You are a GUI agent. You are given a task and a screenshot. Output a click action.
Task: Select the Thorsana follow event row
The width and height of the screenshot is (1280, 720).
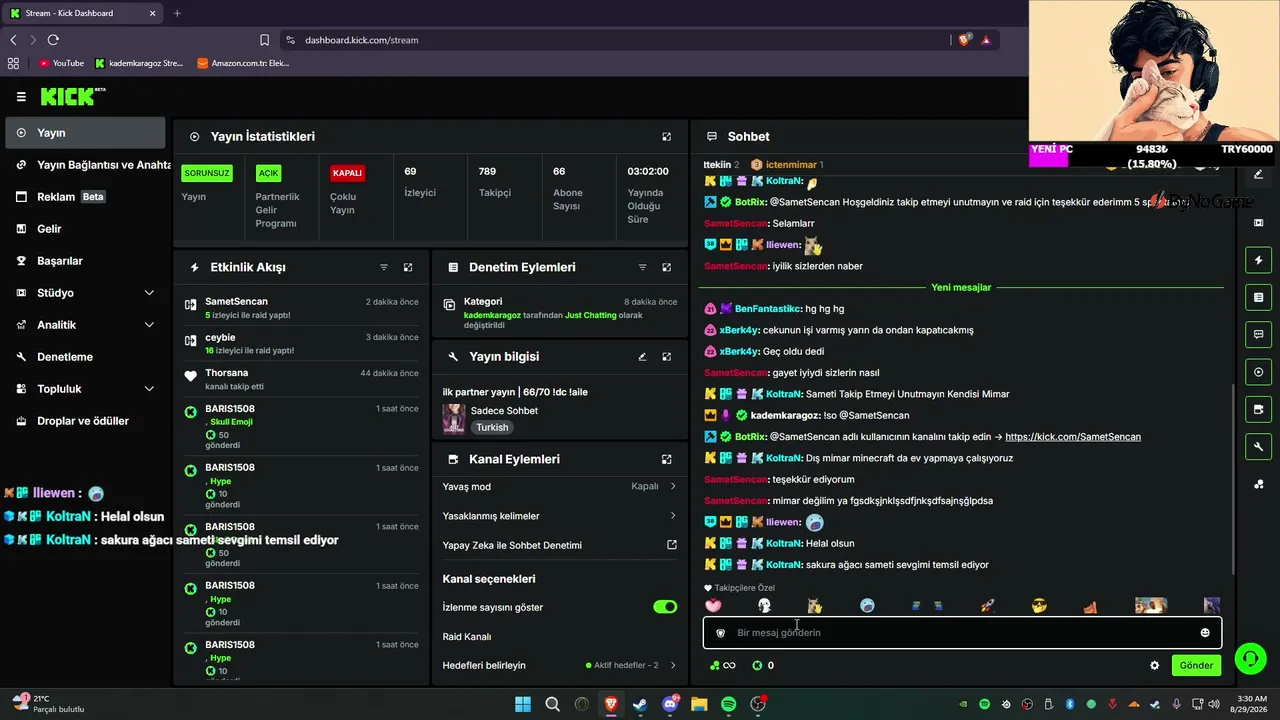(301, 379)
